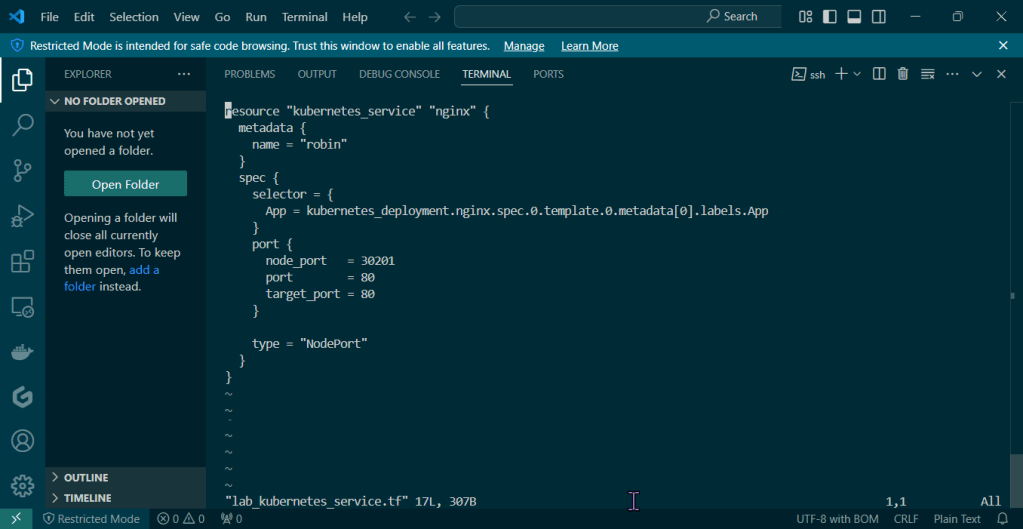Expand the OUTLINE section

(86, 478)
